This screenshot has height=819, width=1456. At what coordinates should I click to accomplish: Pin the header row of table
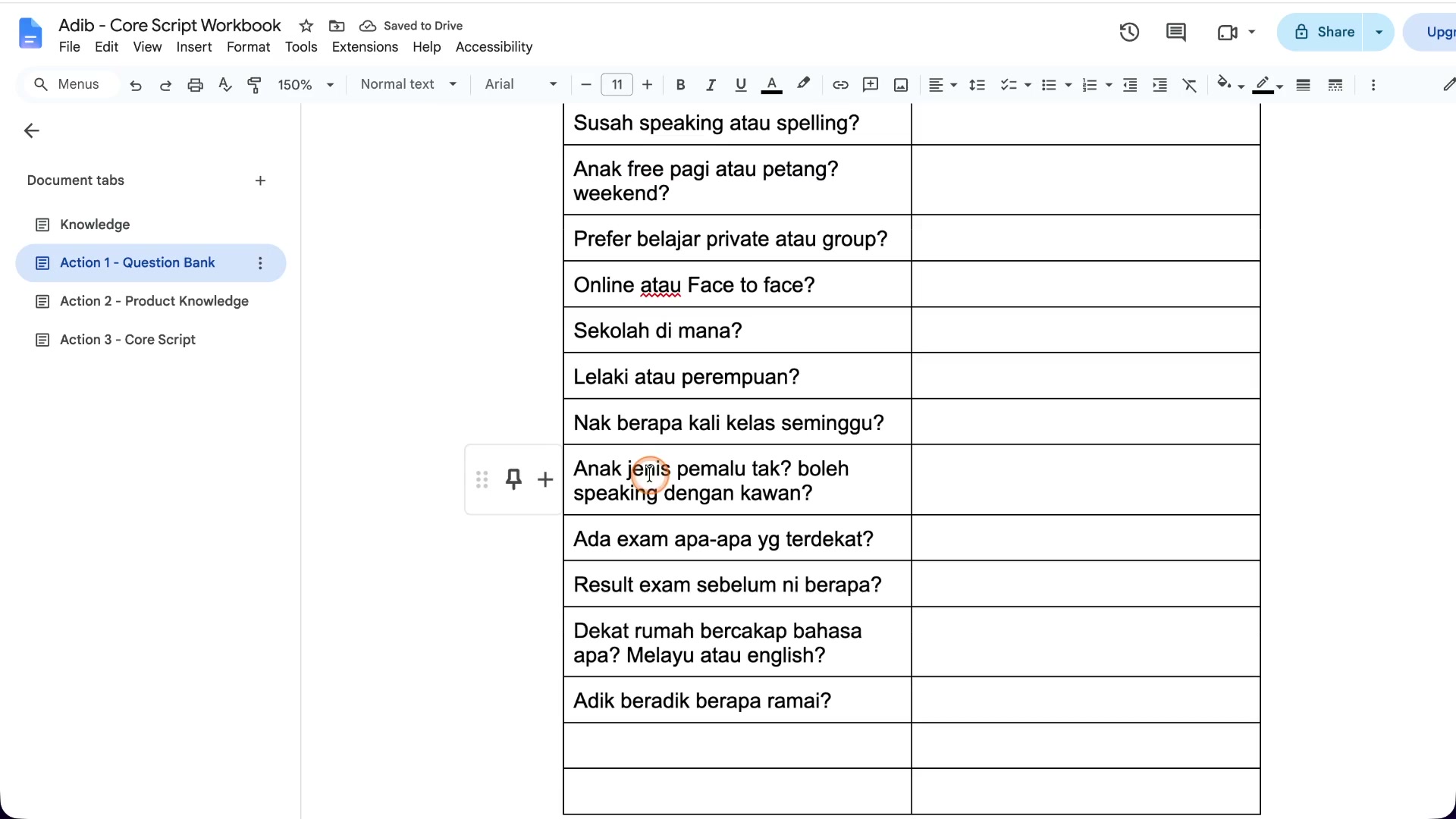[x=513, y=479]
